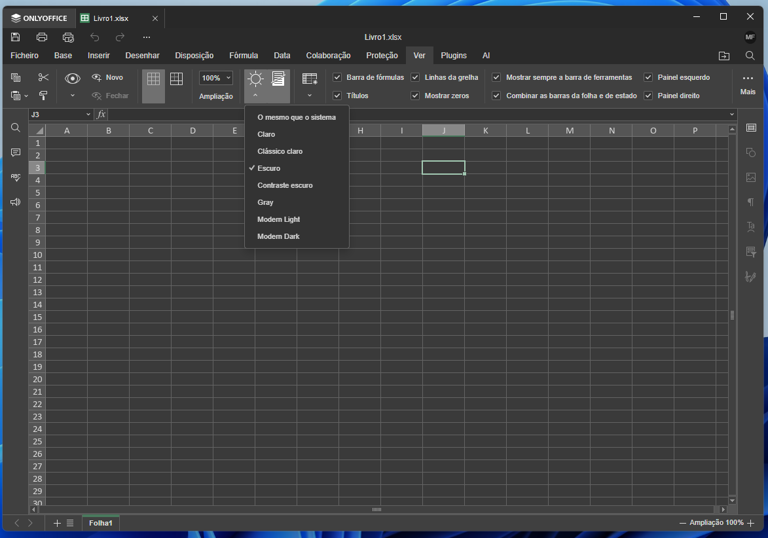Viewport: 768px width, 538px height.
Task: Open paragraph settings in right sidebar
Action: 751,202
